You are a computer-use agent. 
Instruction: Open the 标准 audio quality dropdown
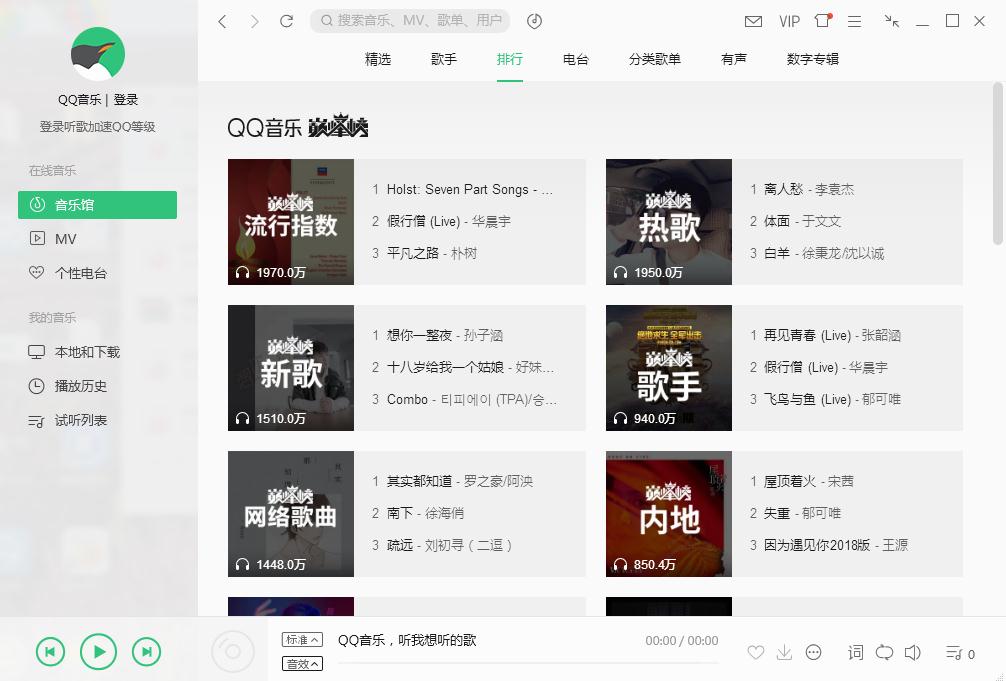pos(302,638)
